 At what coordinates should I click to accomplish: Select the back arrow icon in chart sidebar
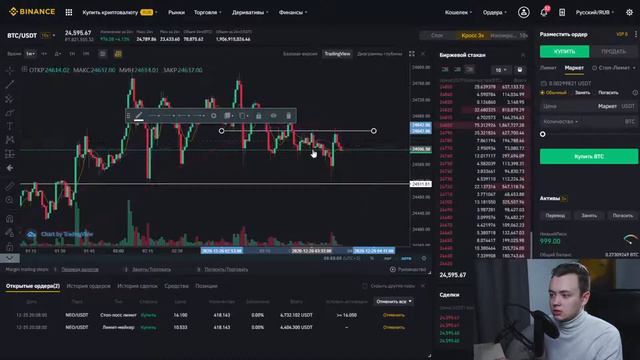point(10,168)
